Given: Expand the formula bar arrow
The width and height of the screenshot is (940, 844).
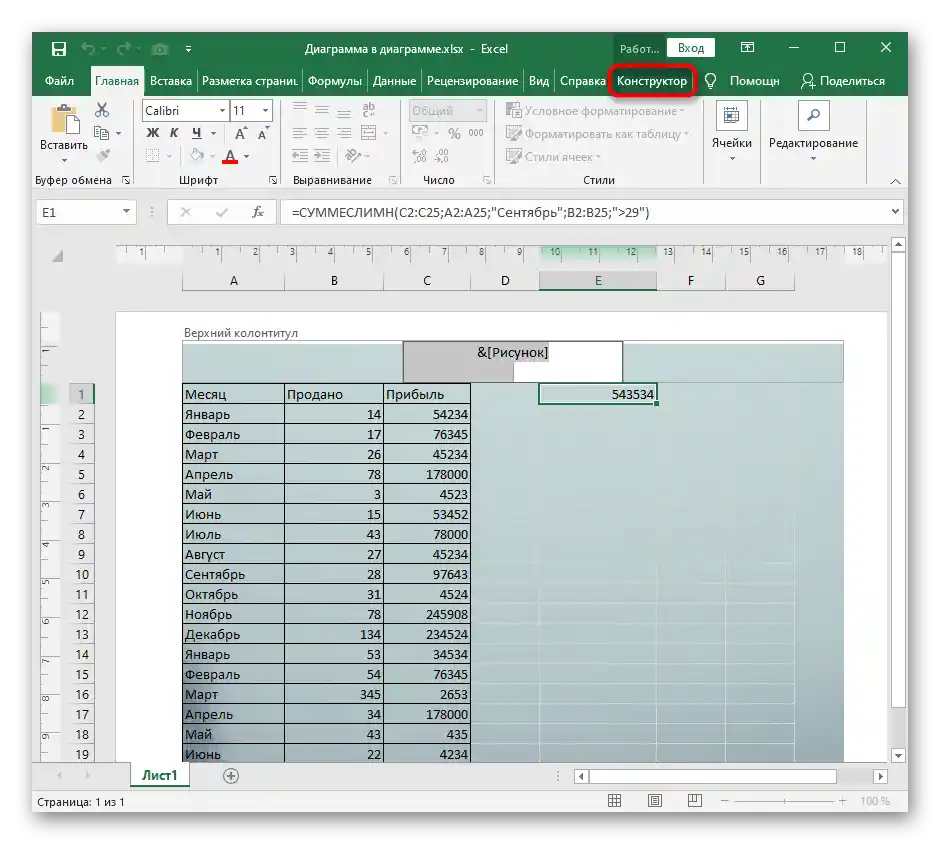Looking at the screenshot, I should (x=895, y=212).
